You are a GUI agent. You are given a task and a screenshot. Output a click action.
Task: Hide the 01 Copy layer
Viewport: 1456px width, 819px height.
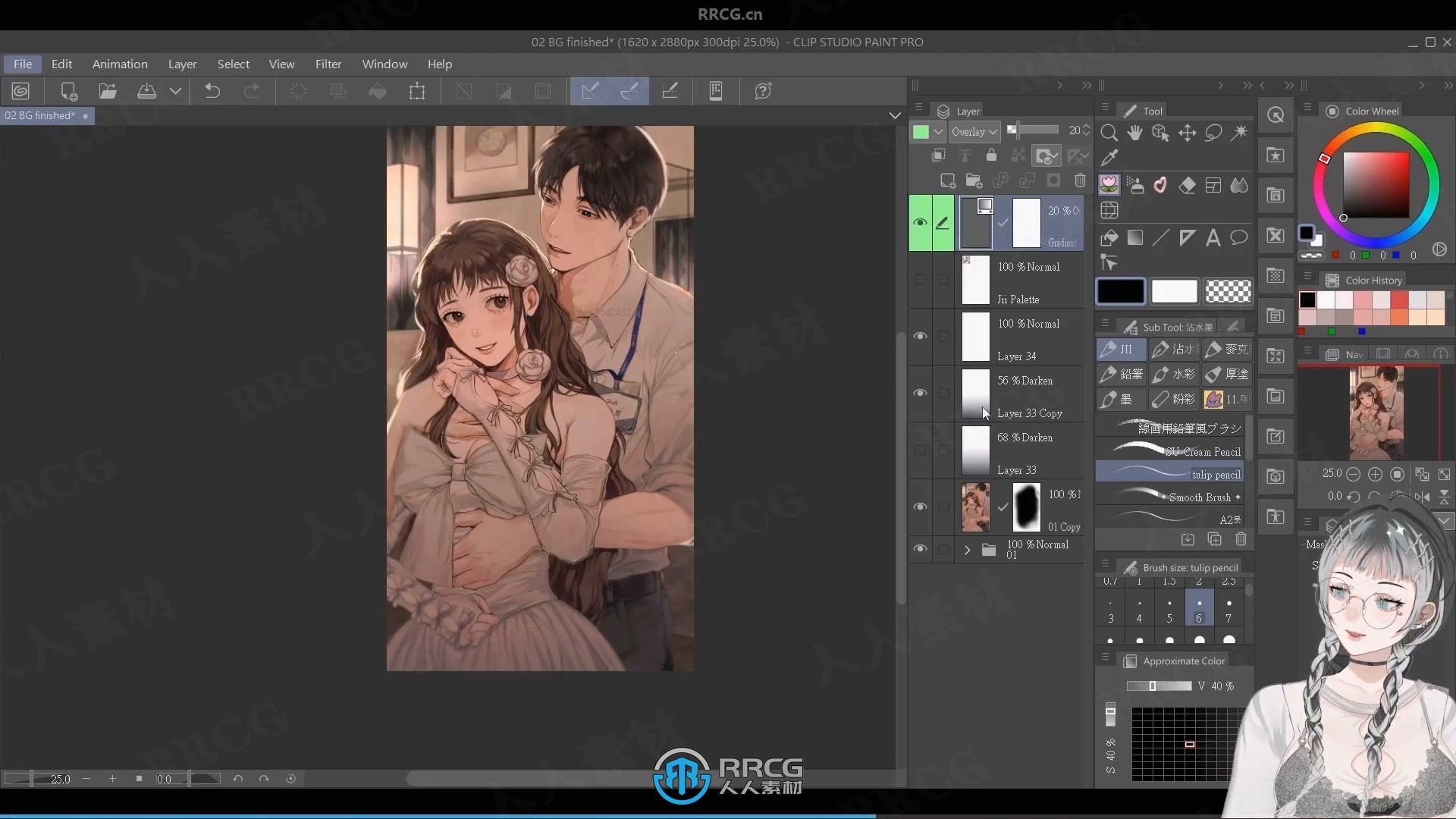coord(920,507)
